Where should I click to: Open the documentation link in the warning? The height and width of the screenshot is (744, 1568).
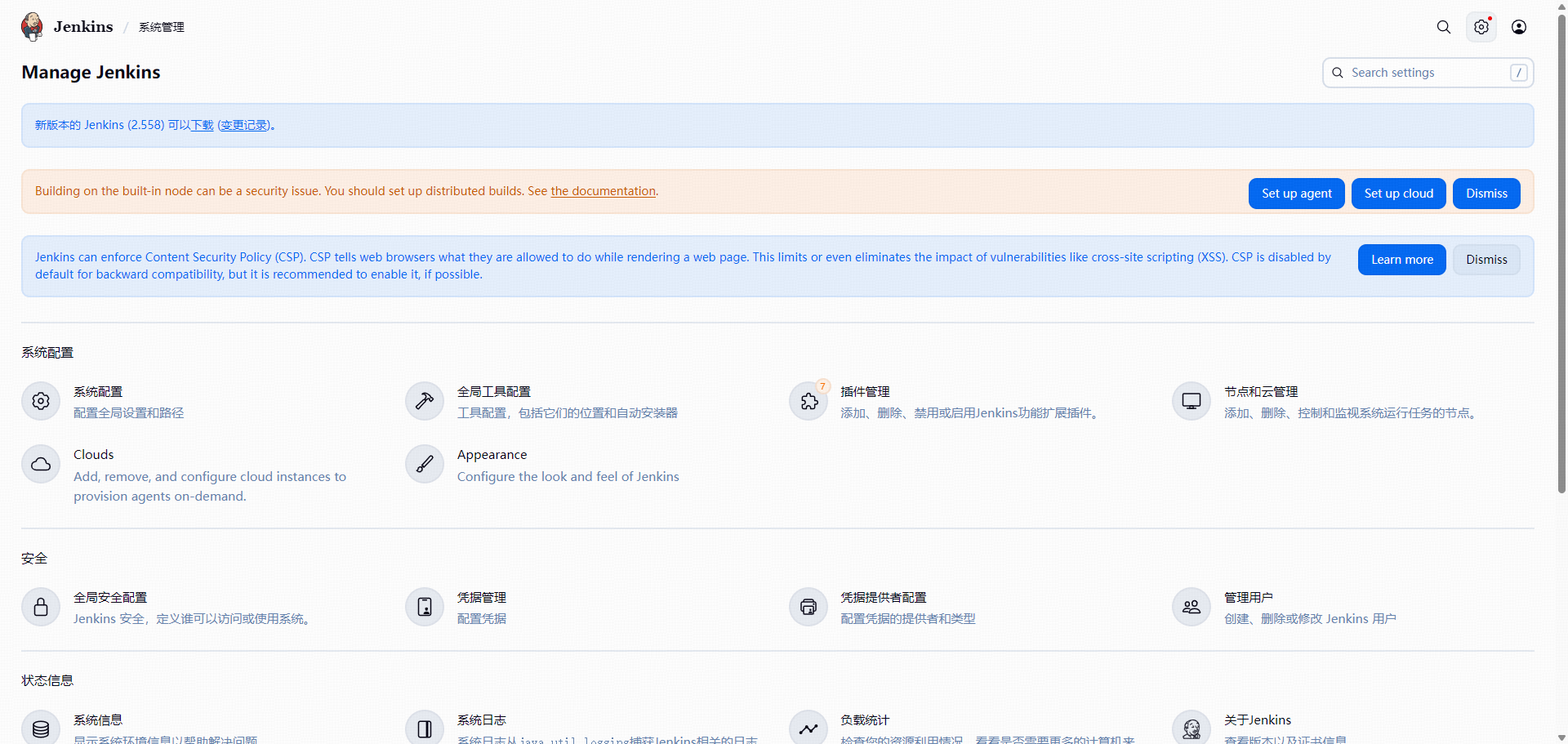(x=604, y=191)
